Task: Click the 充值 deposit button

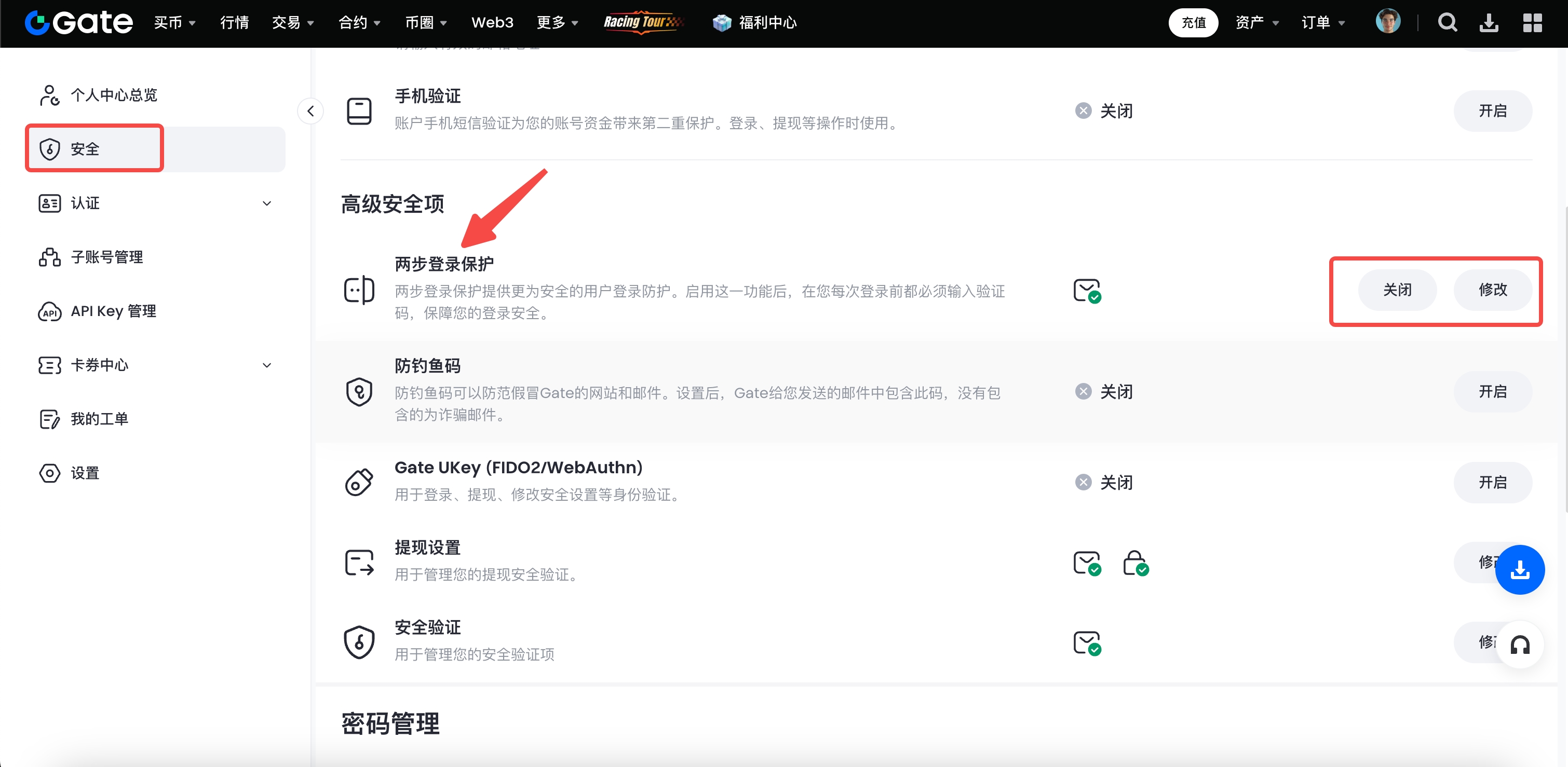Action: [1193, 23]
